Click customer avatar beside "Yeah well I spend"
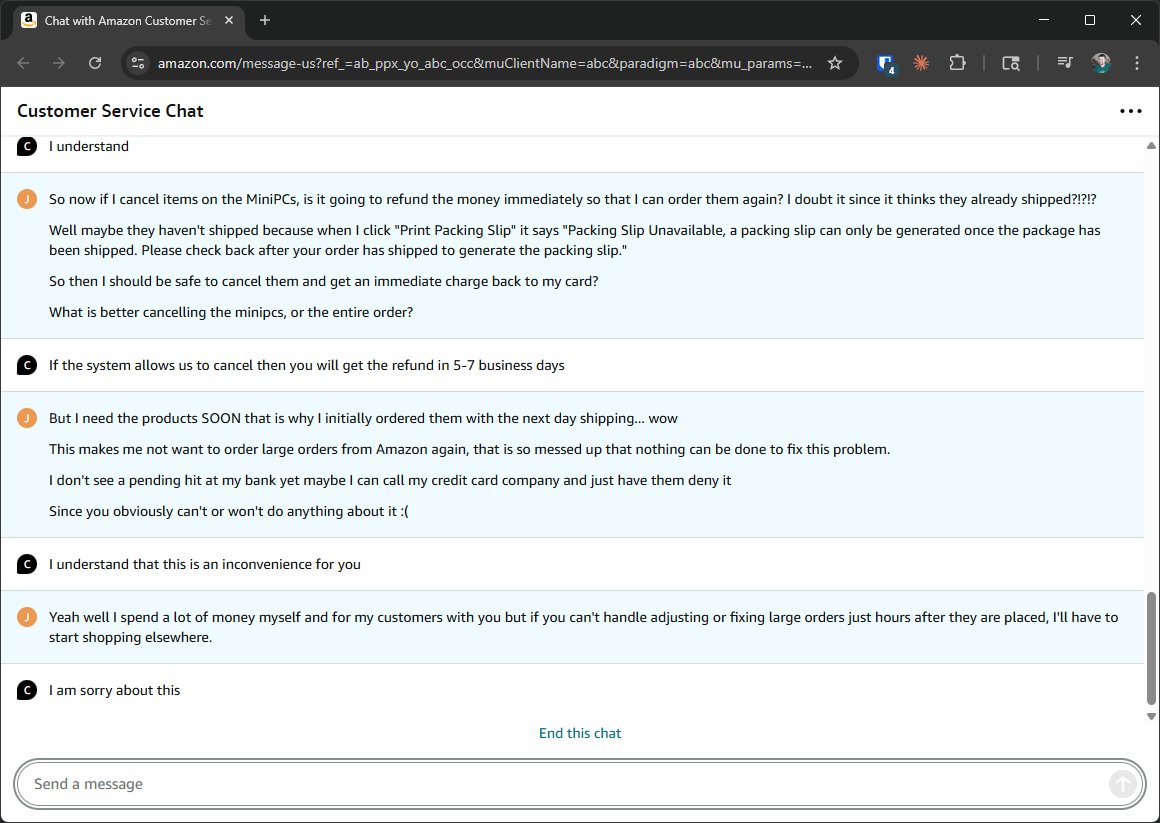Screen dimensions: 1160x823 coord(27,617)
